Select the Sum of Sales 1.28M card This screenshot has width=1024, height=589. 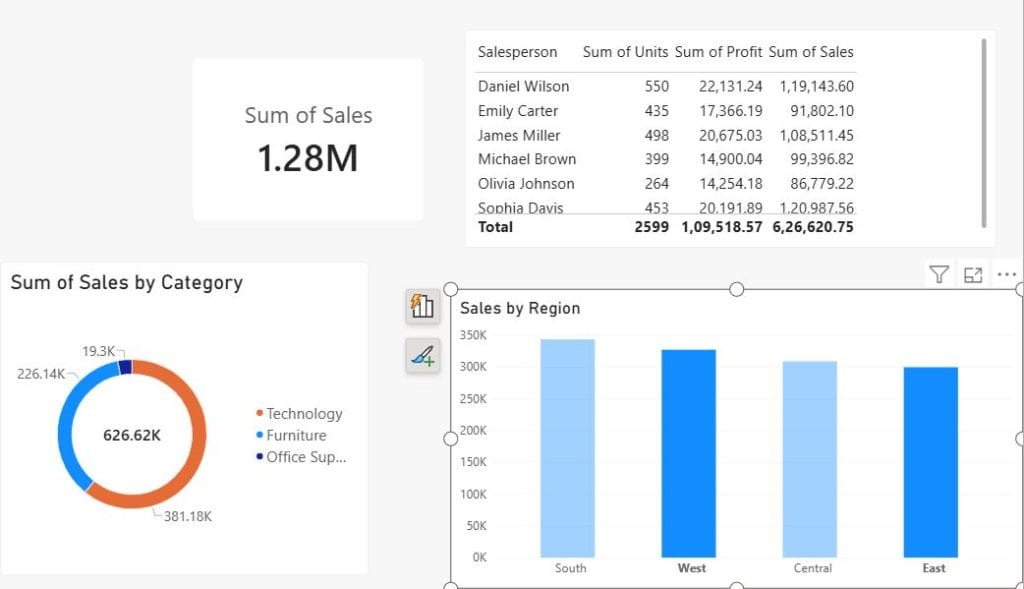pos(308,140)
